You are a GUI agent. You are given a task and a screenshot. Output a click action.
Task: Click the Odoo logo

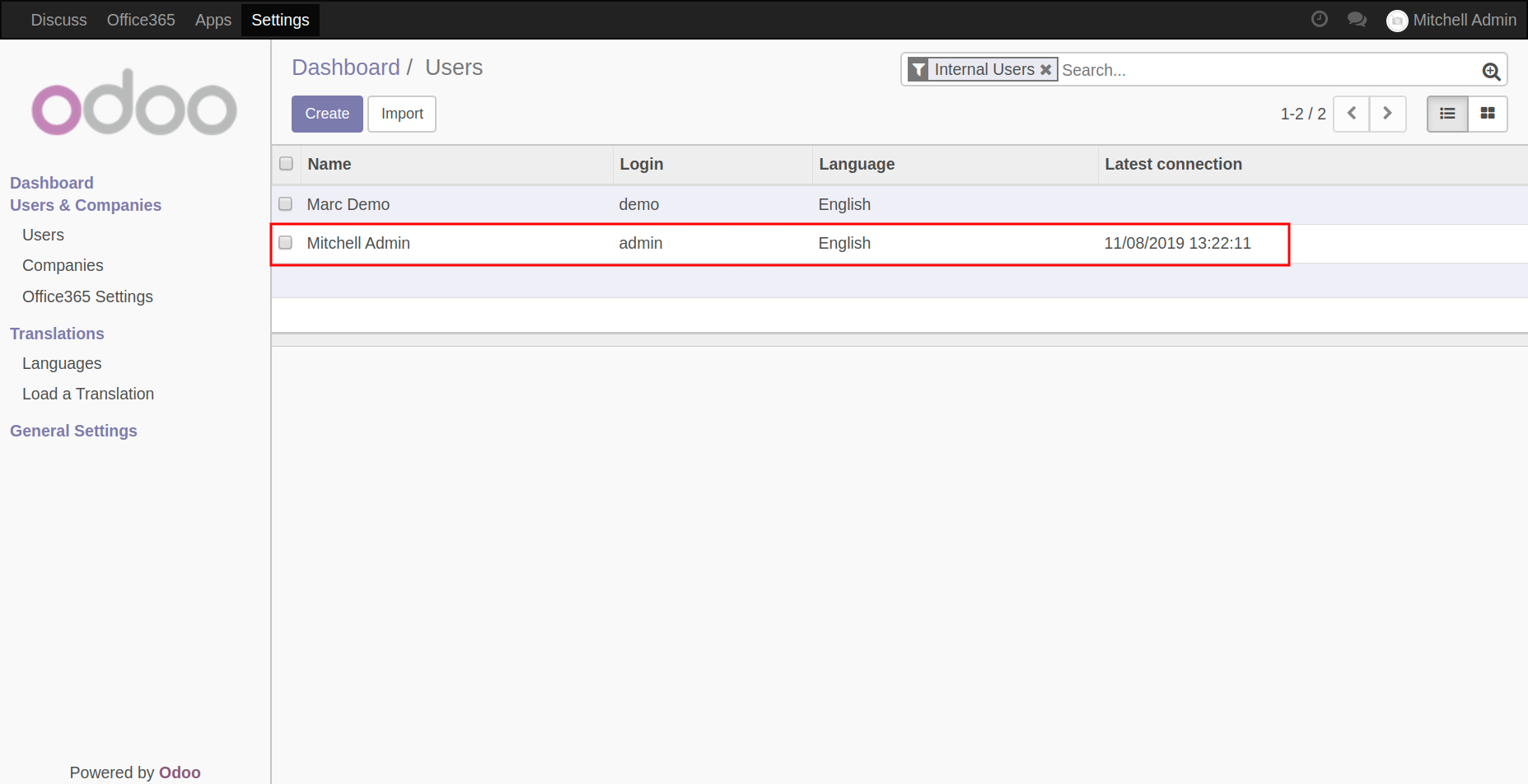coord(134,103)
